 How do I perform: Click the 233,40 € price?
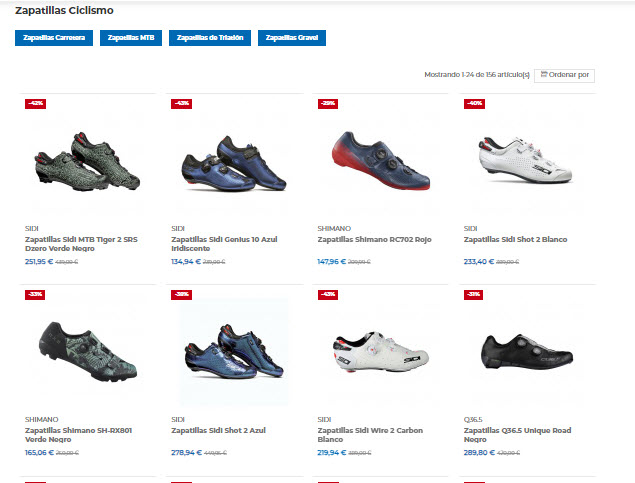pyautogui.click(x=479, y=262)
